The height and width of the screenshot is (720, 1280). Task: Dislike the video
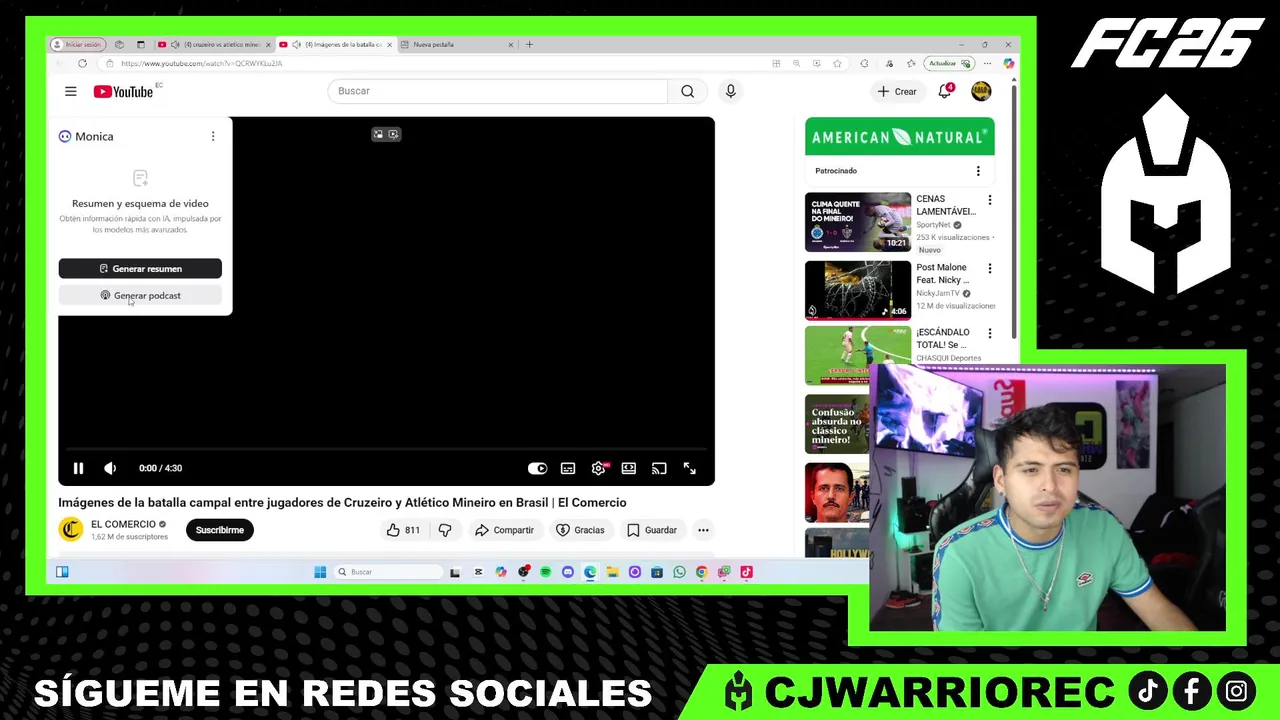445,530
